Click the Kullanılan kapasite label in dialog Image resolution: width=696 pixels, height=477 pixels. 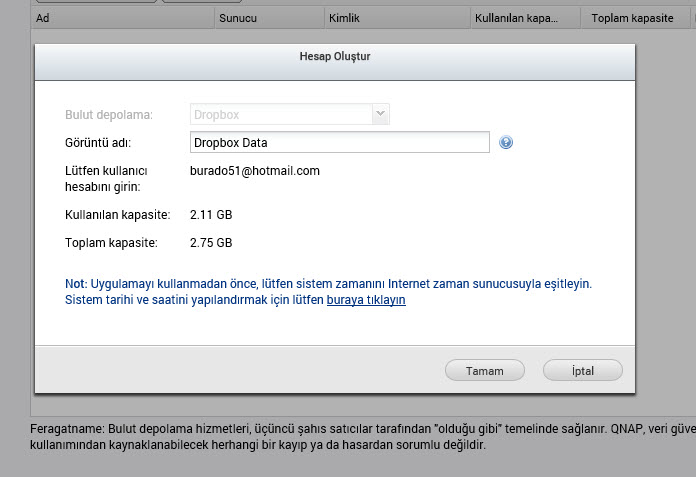tap(118, 215)
